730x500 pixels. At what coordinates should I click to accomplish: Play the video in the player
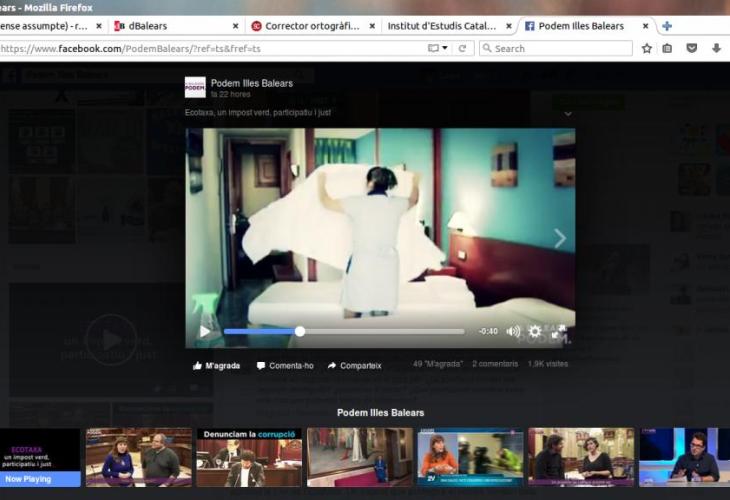coord(205,331)
